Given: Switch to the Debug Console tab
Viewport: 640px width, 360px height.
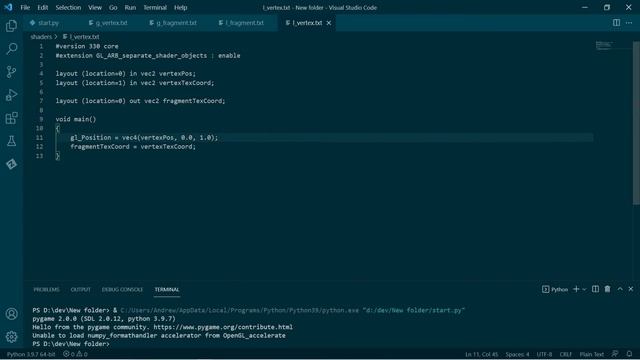Looking at the screenshot, I should tap(122, 289).
